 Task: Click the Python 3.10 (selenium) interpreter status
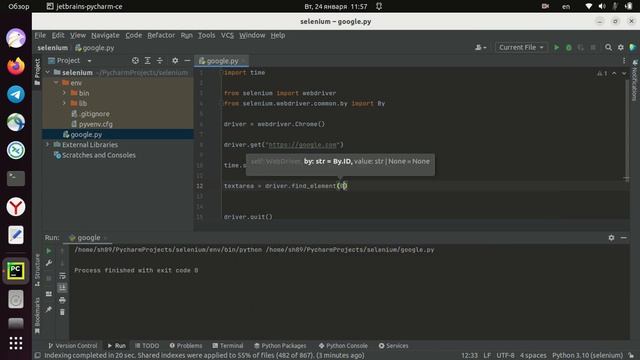(x=587, y=355)
